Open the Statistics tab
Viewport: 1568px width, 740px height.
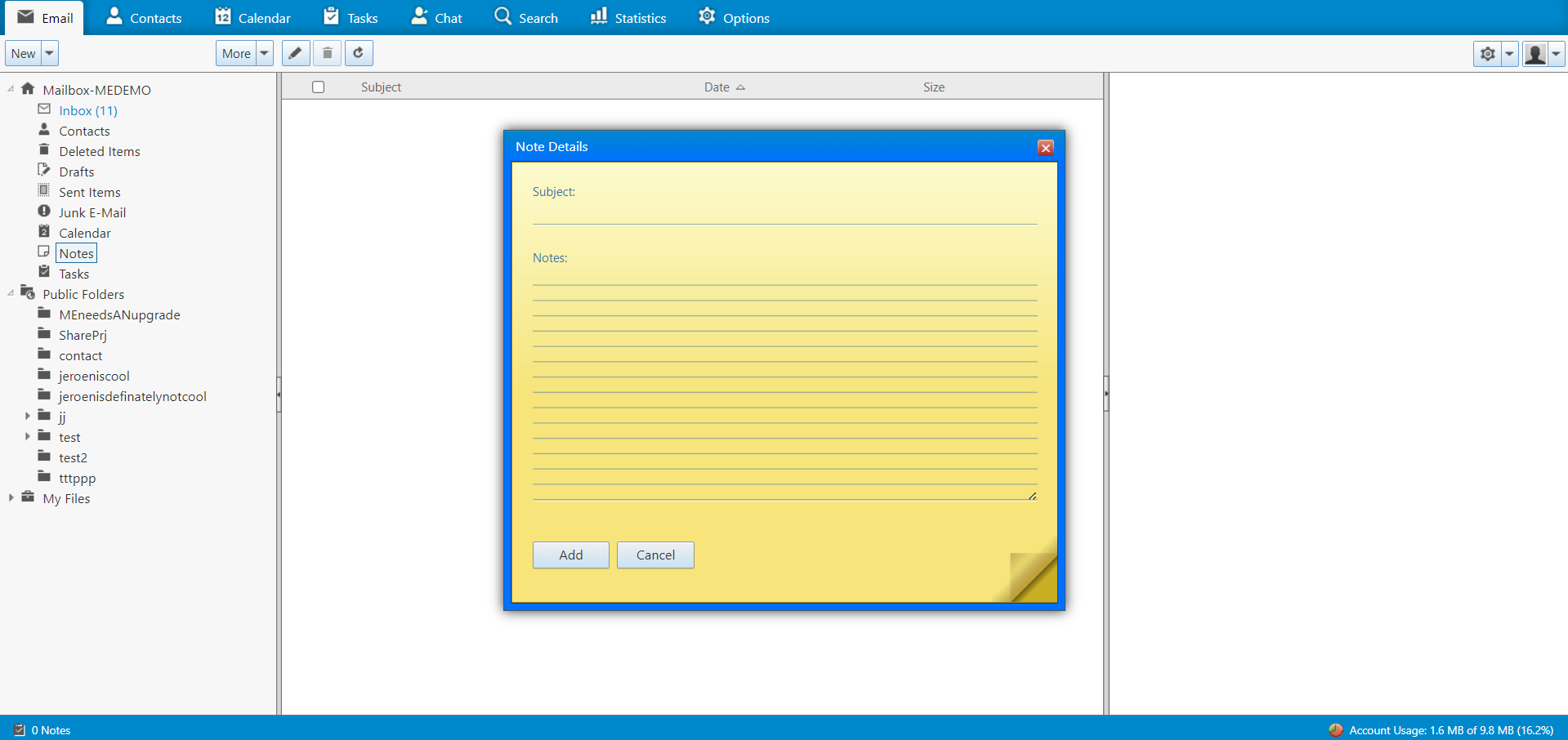[x=628, y=18]
